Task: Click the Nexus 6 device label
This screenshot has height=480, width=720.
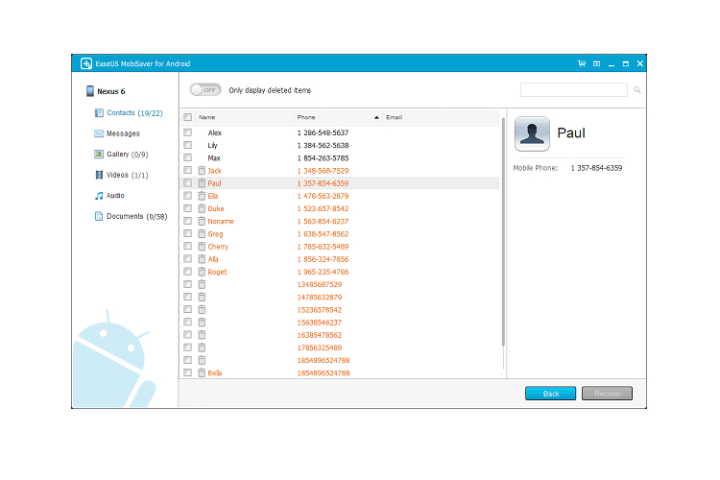Action: (111, 91)
